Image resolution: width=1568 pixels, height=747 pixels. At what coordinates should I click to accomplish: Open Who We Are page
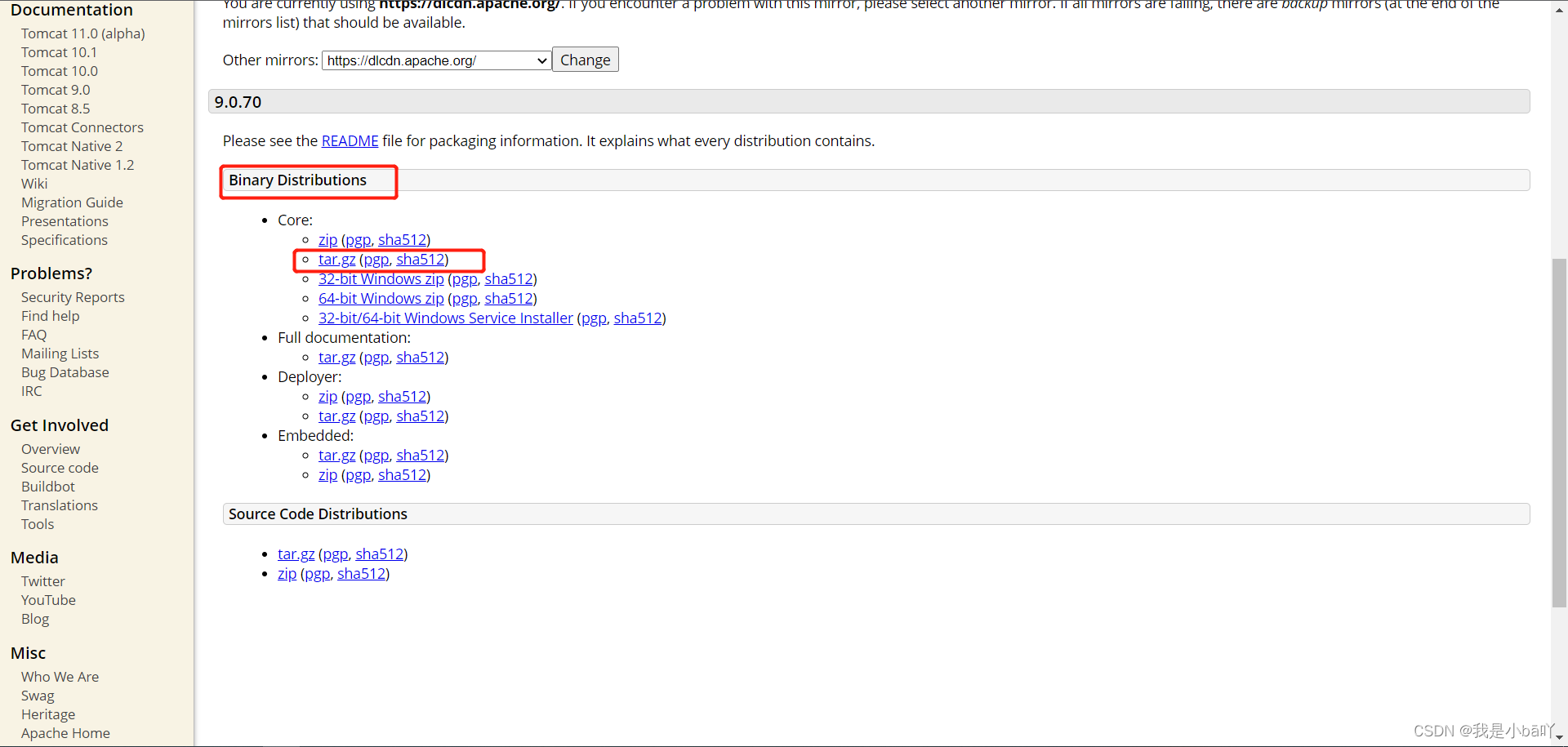click(x=60, y=677)
